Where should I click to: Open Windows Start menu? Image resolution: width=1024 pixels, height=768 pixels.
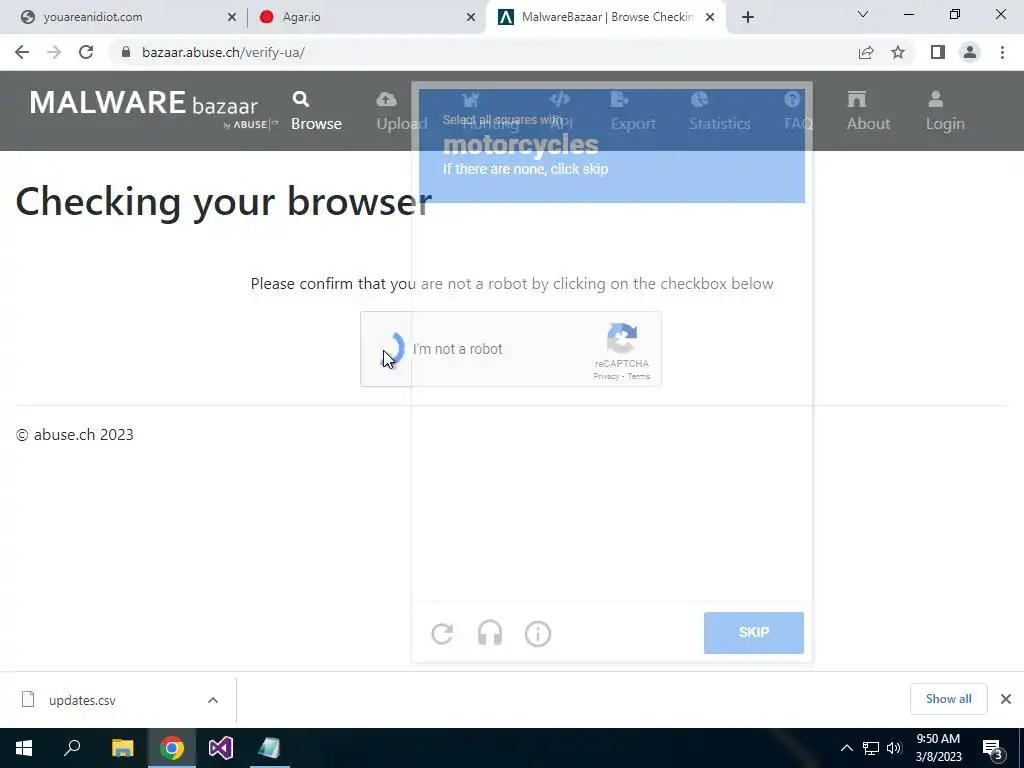coord(24,748)
